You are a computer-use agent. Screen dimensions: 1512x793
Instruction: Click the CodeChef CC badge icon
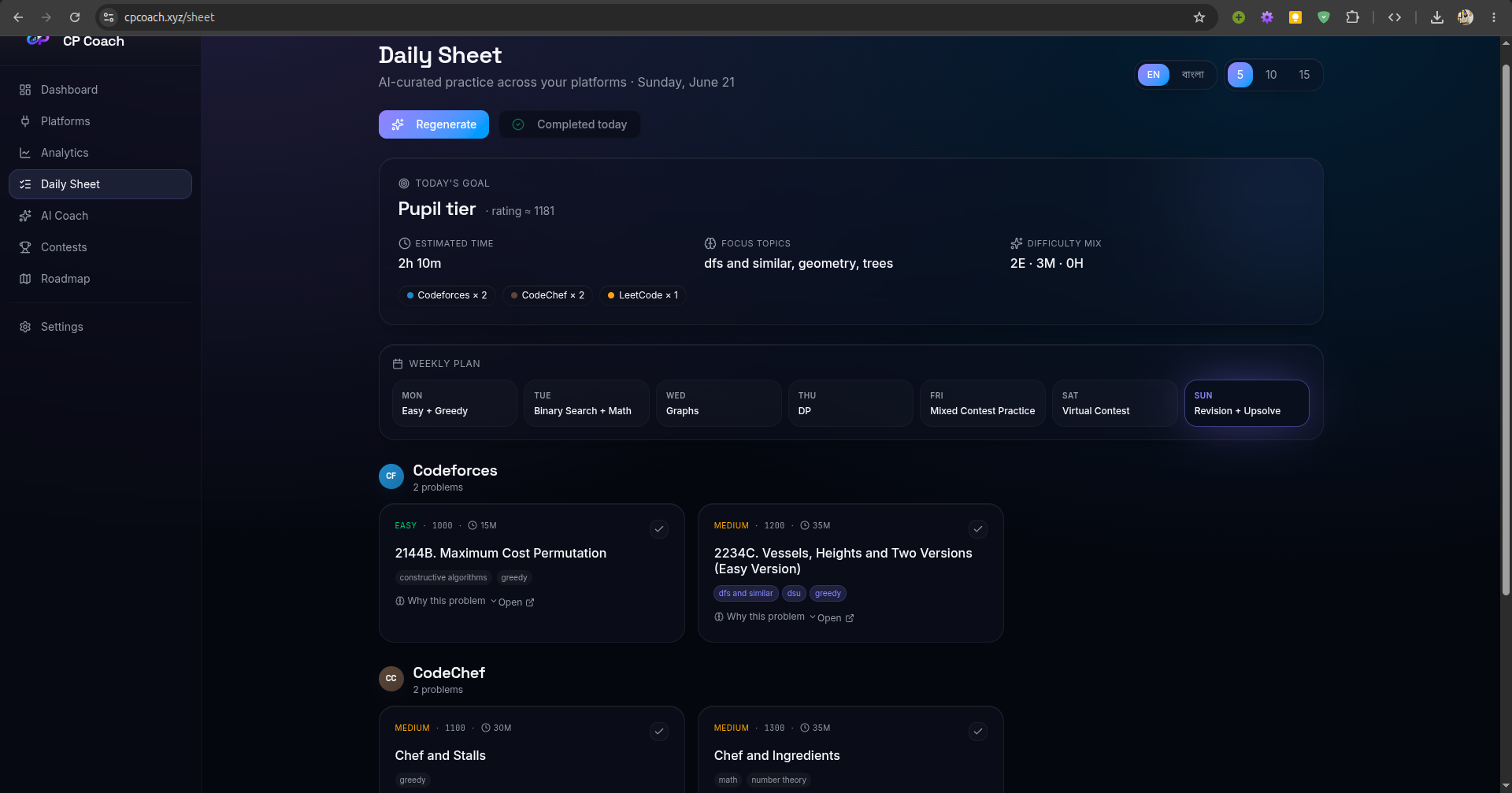coord(391,679)
